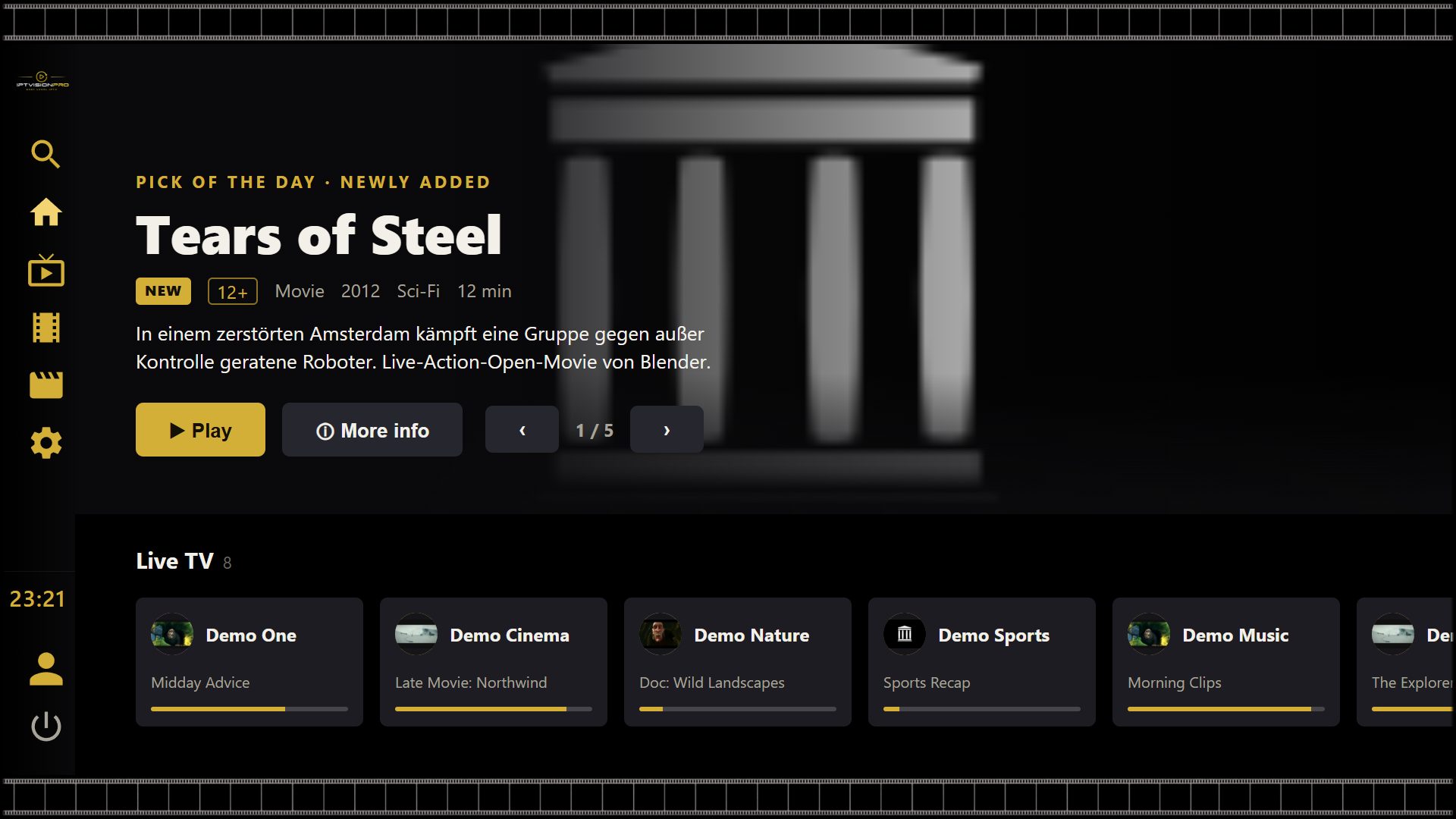This screenshot has height=819, width=1456.
Task: Open More info for Tears of Steel
Action: tap(372, 430)
